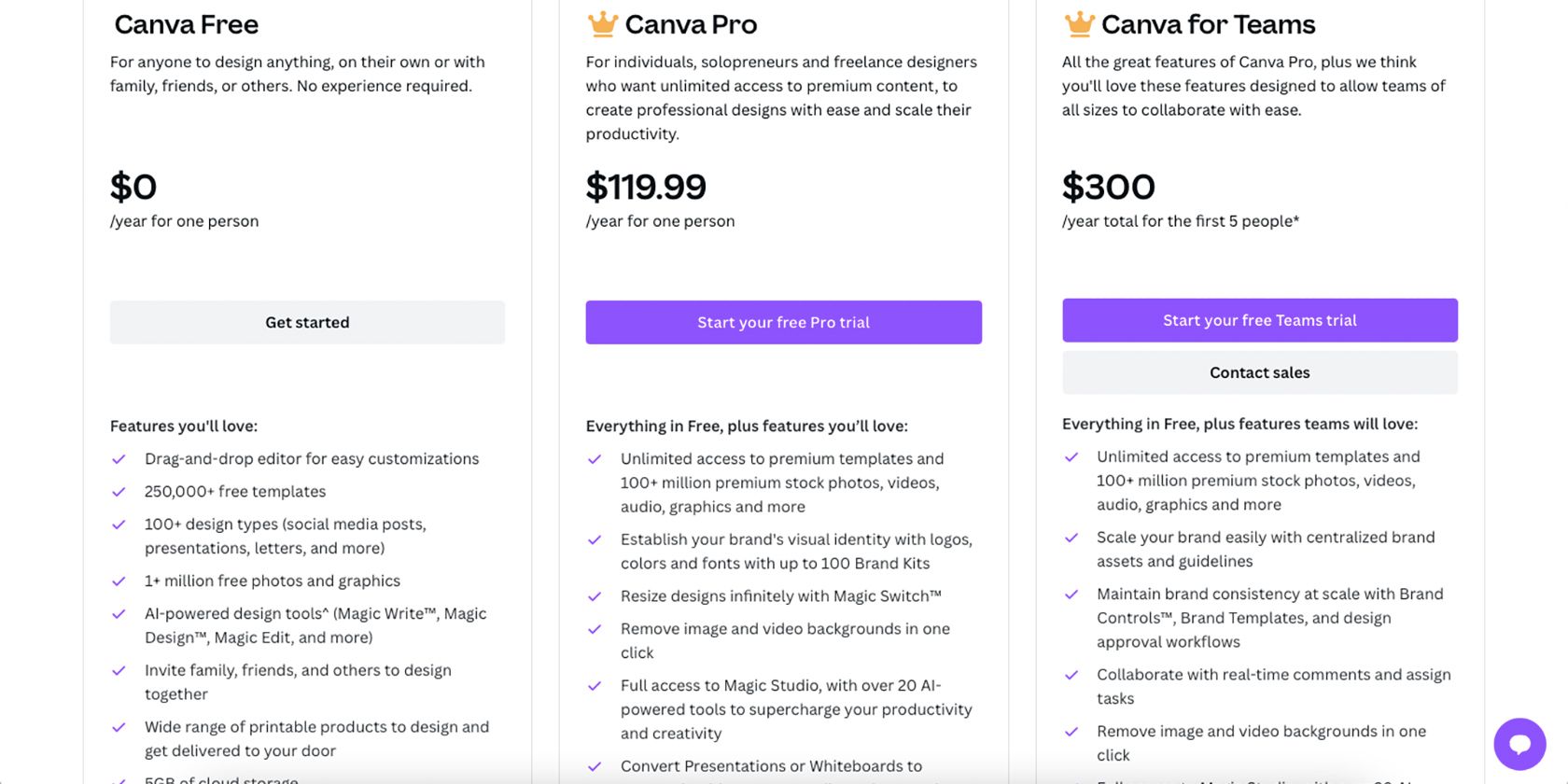Viewport: 1568px width, 784px height.
Task: Click the Get started button
Action: (307, 322)
